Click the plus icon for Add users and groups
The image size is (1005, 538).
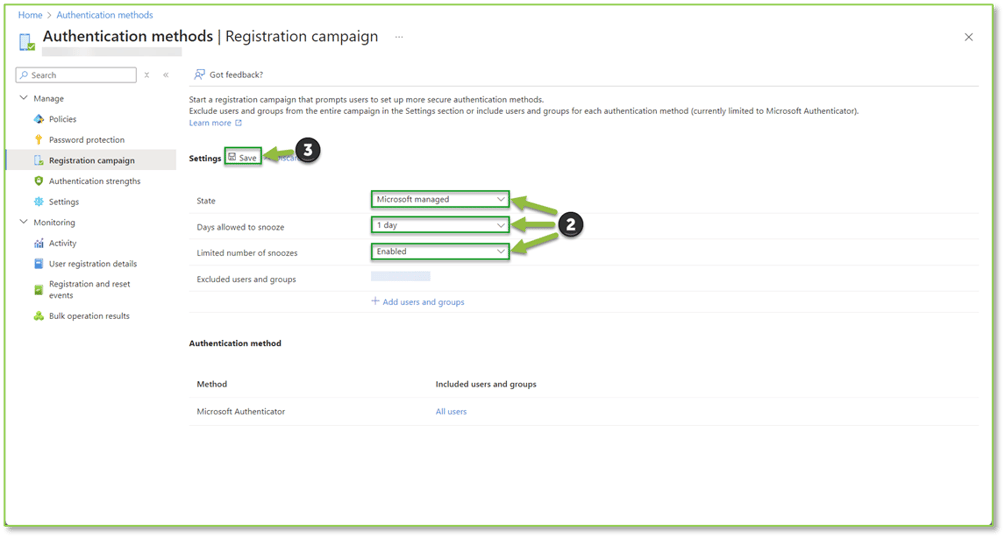[376, 301]
